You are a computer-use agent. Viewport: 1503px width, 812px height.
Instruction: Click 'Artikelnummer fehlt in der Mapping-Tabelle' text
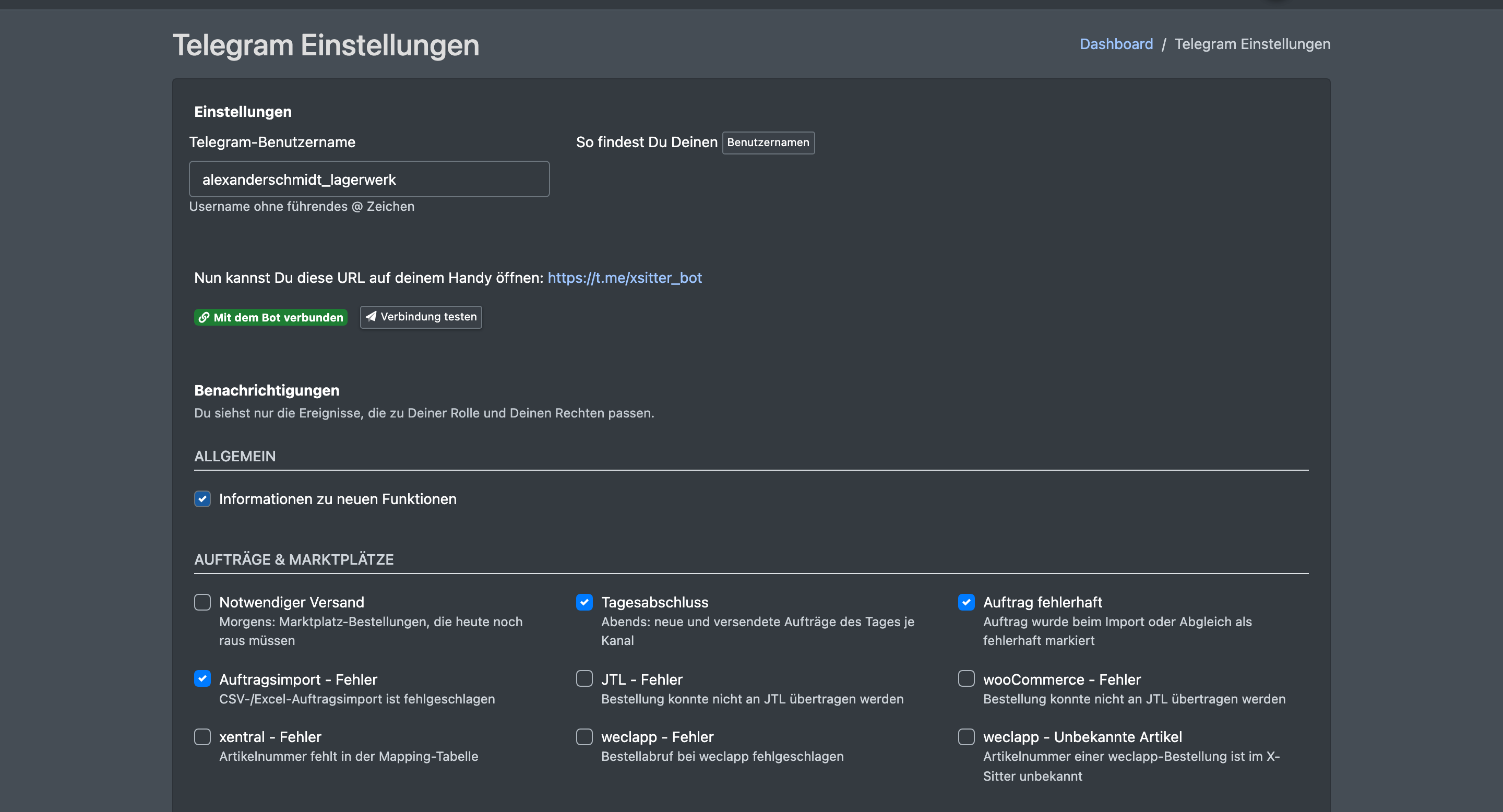click(x=349, y=756)
